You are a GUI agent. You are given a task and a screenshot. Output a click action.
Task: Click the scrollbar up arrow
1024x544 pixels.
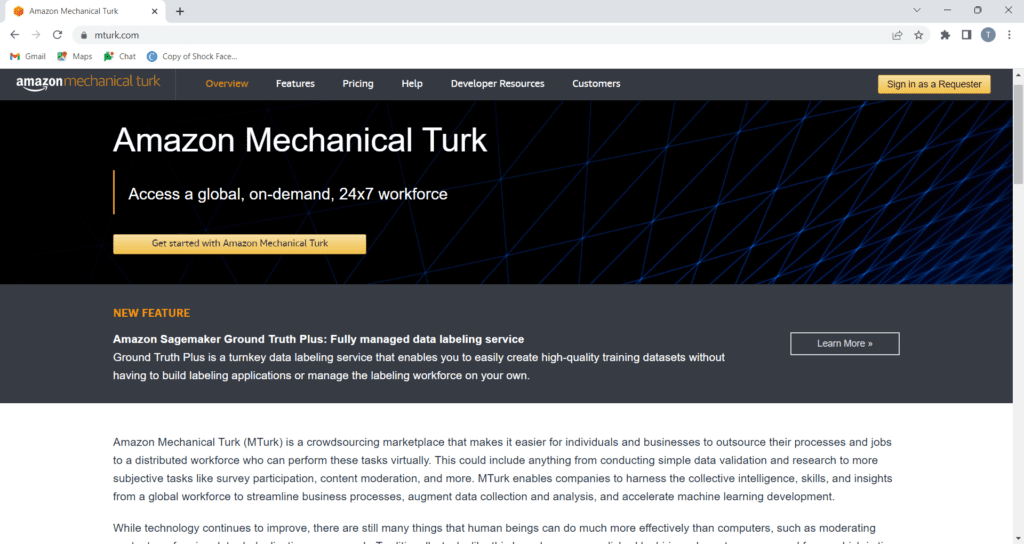click(1018, 75)
